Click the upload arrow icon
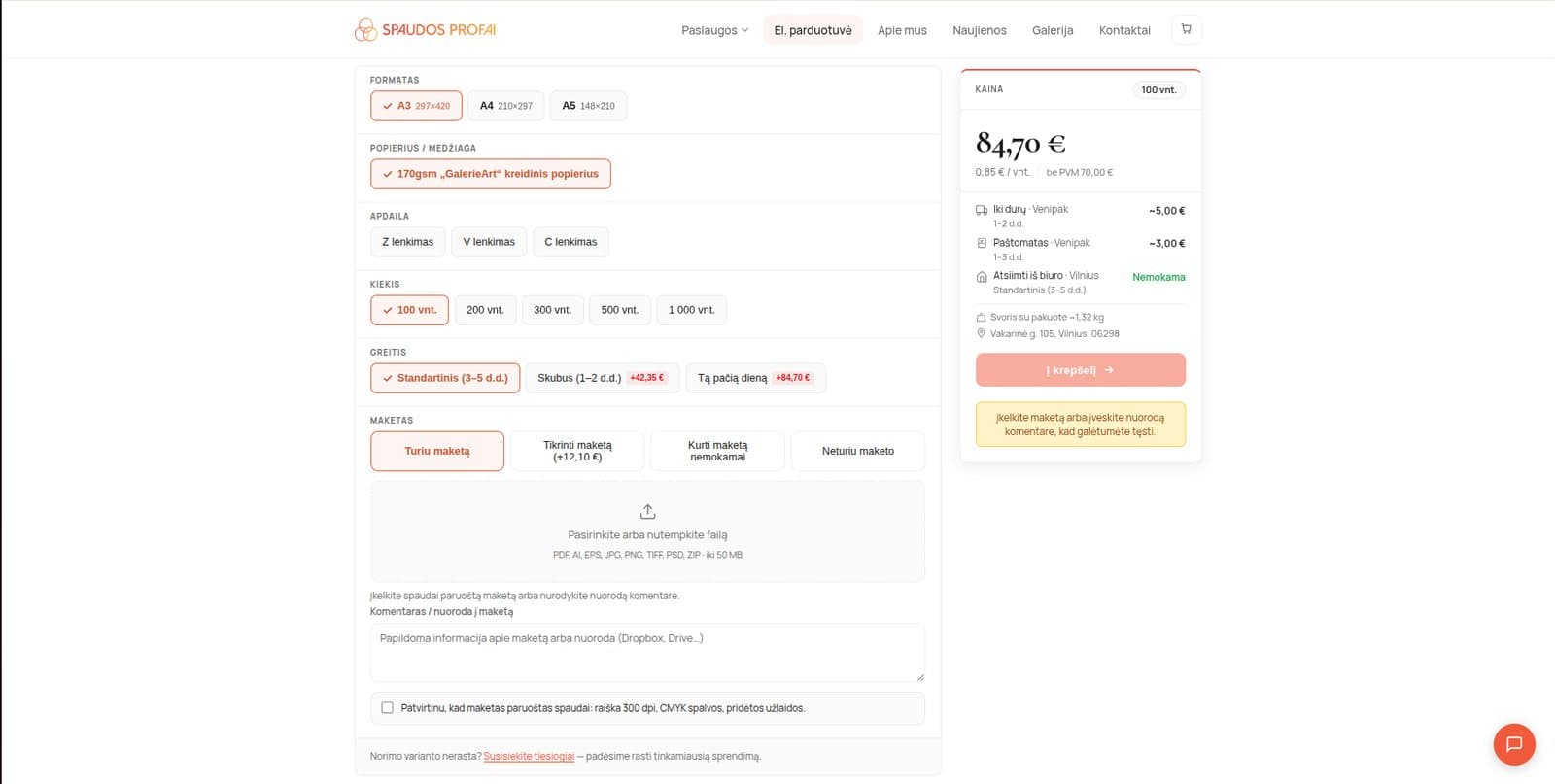Screen dimensions: 1555x784 (x=647, y=511)
